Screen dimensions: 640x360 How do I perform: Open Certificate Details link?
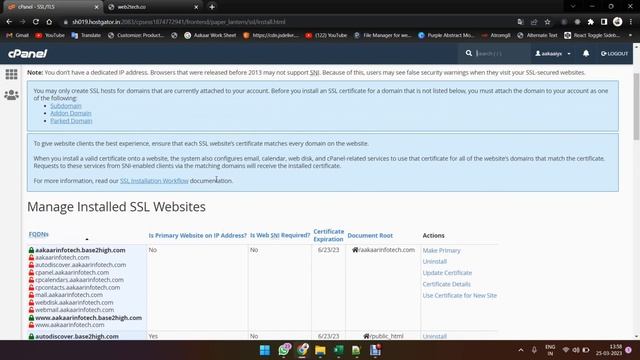(x=447, y=284)
